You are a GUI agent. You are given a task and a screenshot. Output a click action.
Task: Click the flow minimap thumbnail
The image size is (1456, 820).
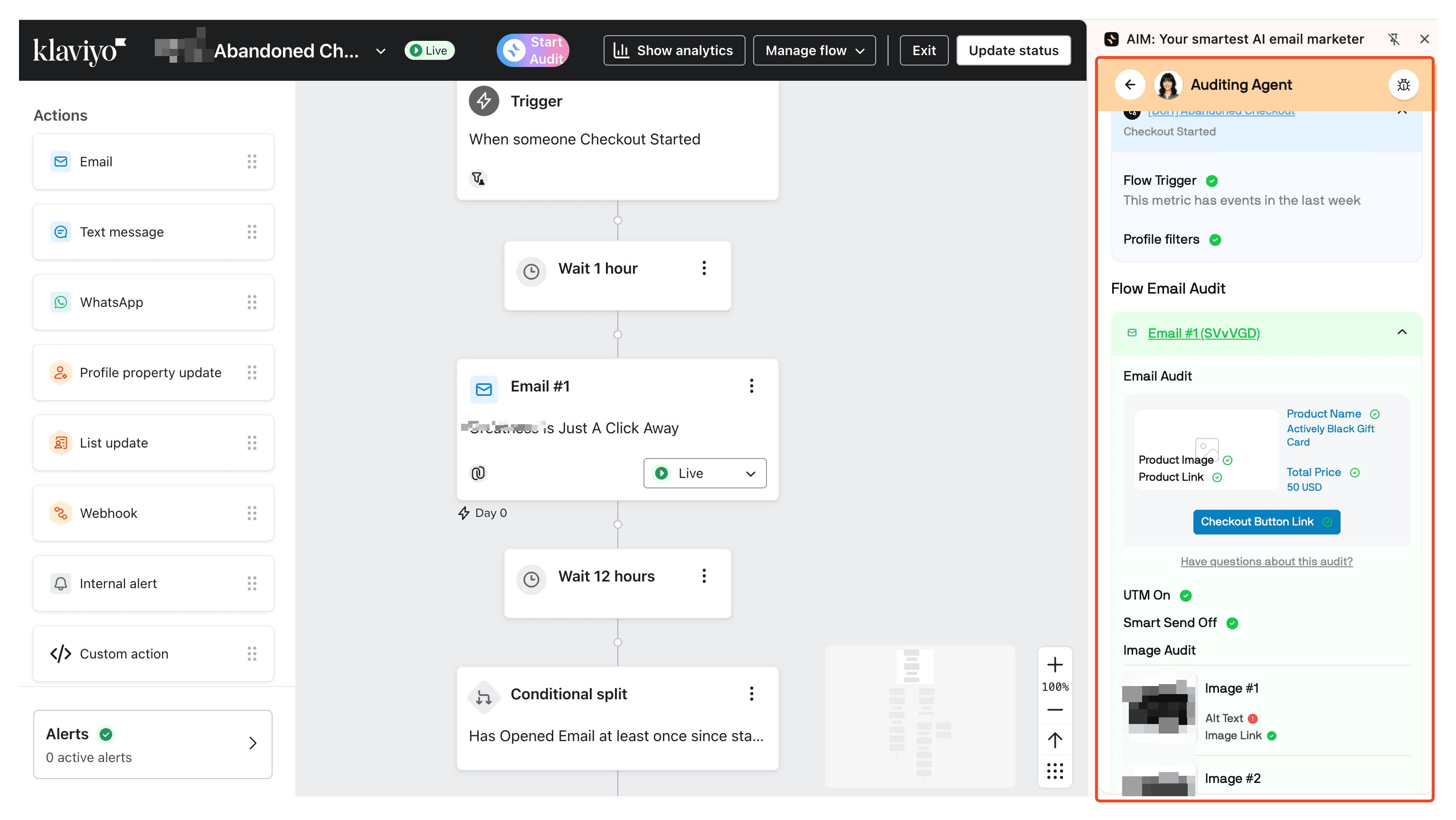(x=919, y=716)
